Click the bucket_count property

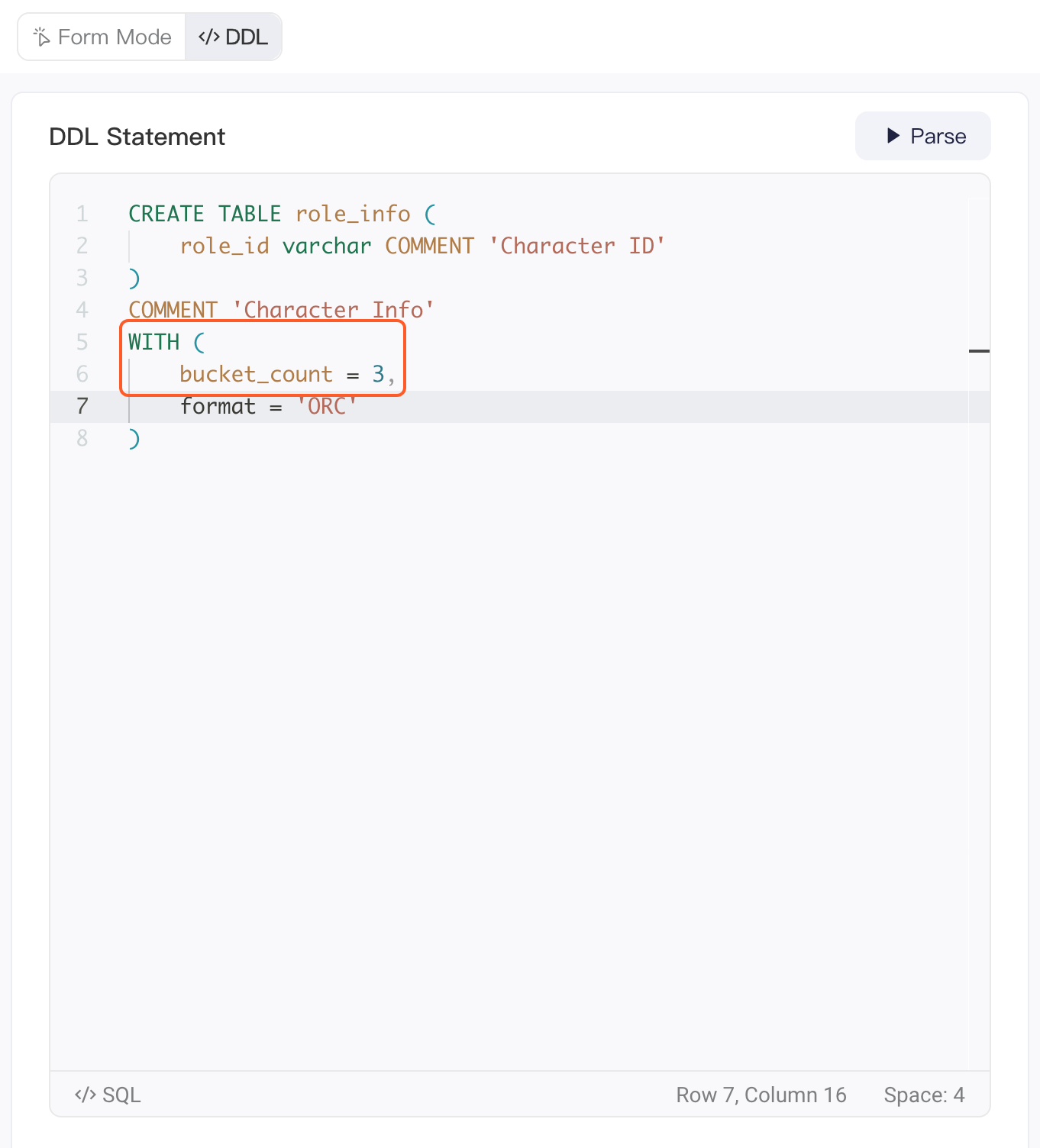coord(257,374)
